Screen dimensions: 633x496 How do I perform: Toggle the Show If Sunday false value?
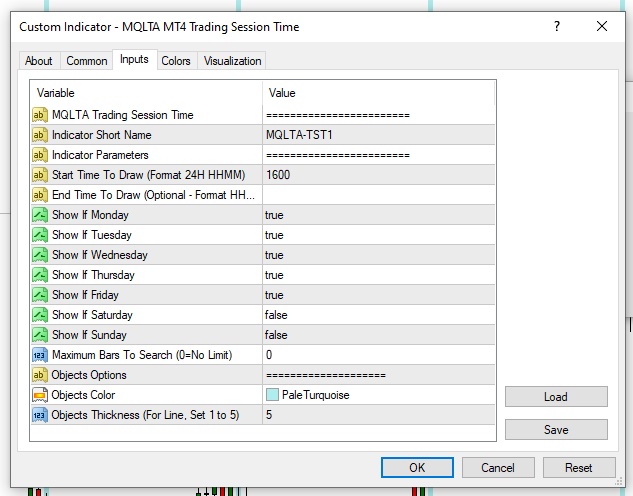pos(277,335)
